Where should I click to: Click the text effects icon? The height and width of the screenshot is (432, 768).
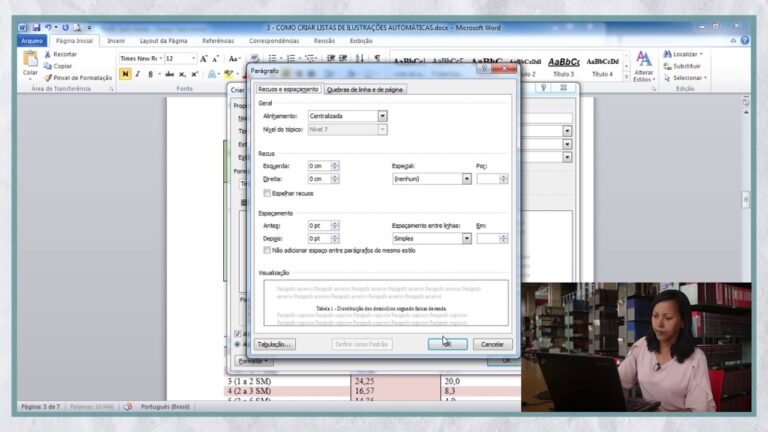[212, 74]
